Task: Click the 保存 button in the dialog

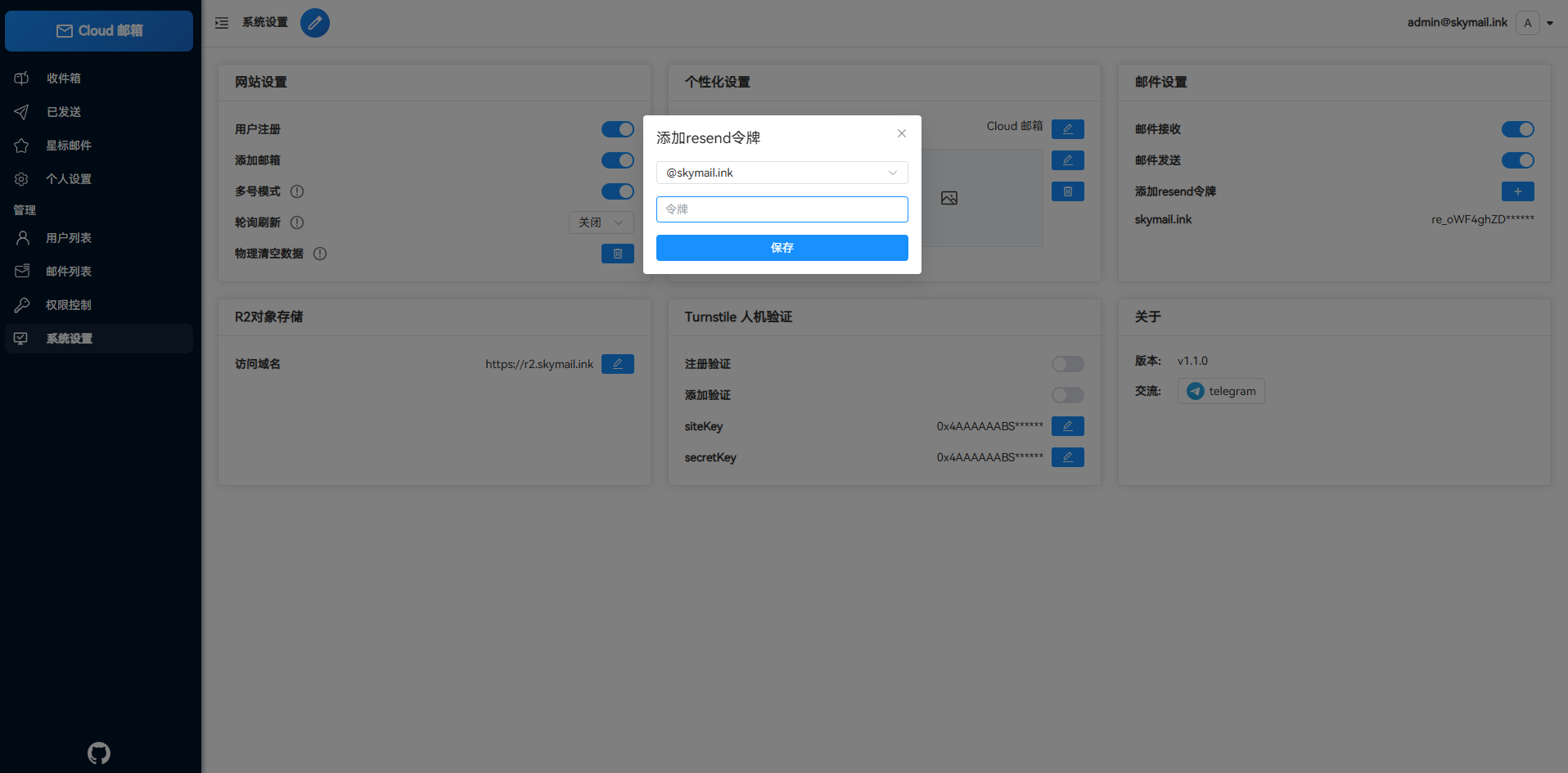Action: 782,248
